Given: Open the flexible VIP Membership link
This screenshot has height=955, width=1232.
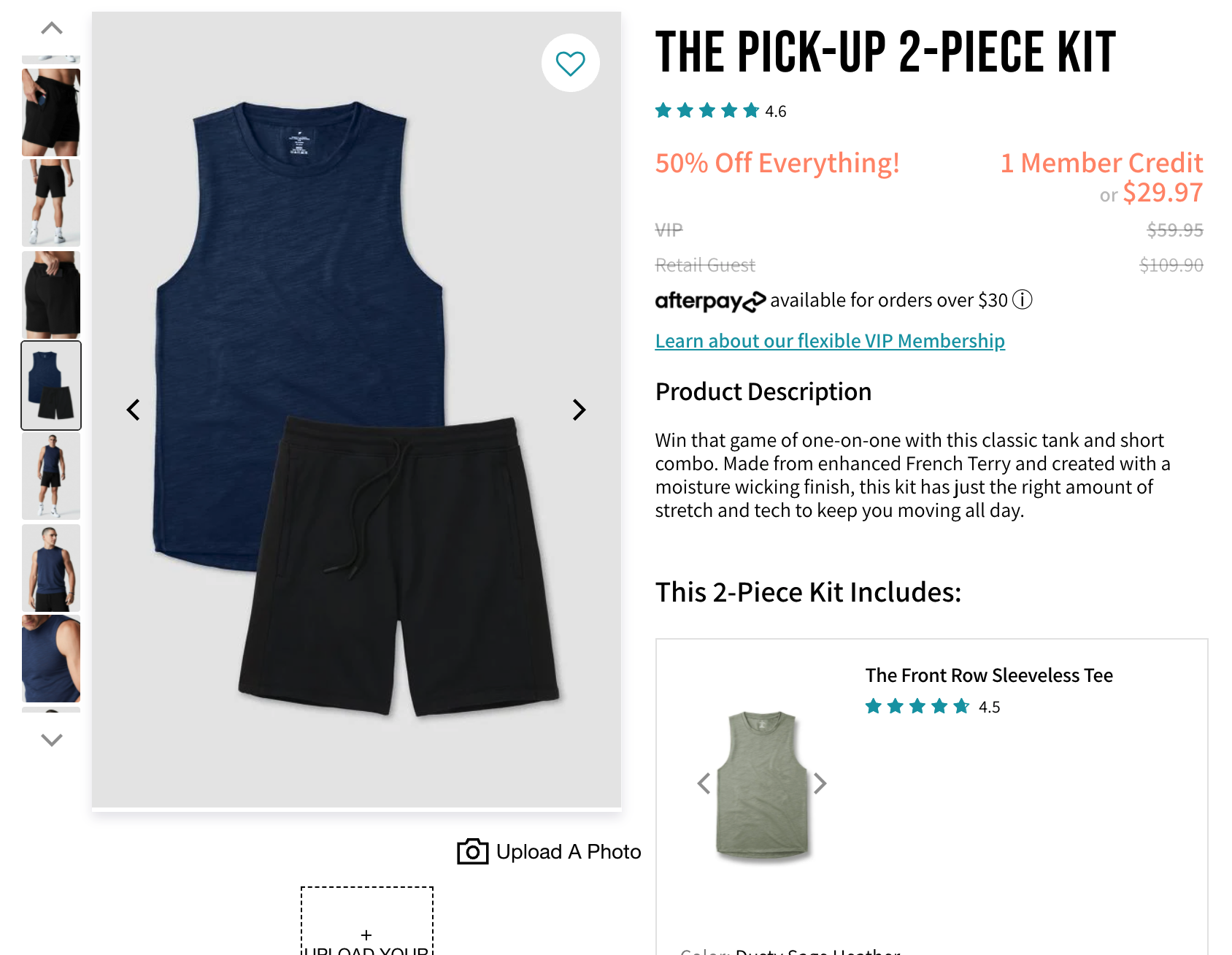Looking at the screenshot, I should tap(830, 340).
